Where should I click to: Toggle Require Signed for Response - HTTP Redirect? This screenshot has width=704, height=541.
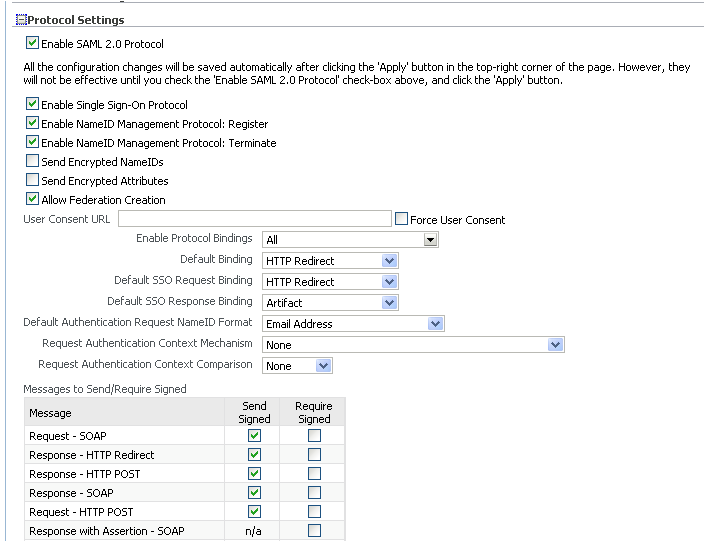coord(314,455)
